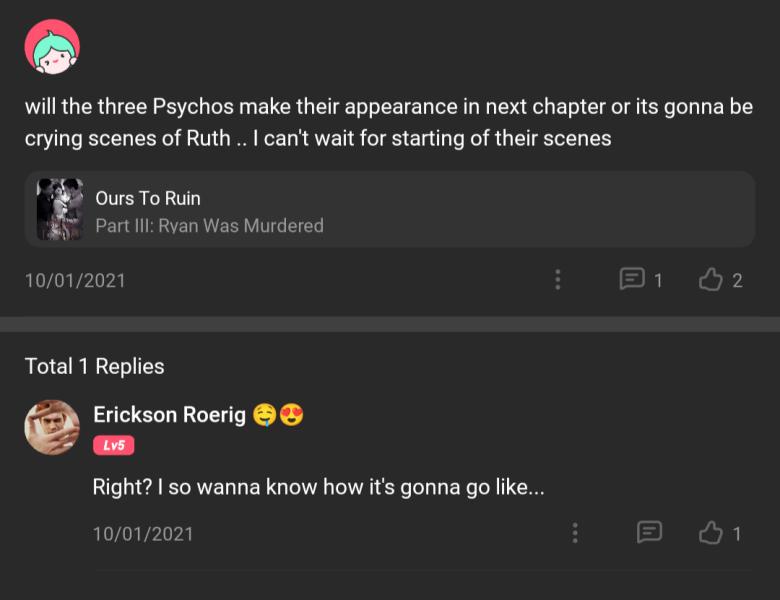
Task: Tap the comment icon on Erickson's reply
Action: [649, 532]
